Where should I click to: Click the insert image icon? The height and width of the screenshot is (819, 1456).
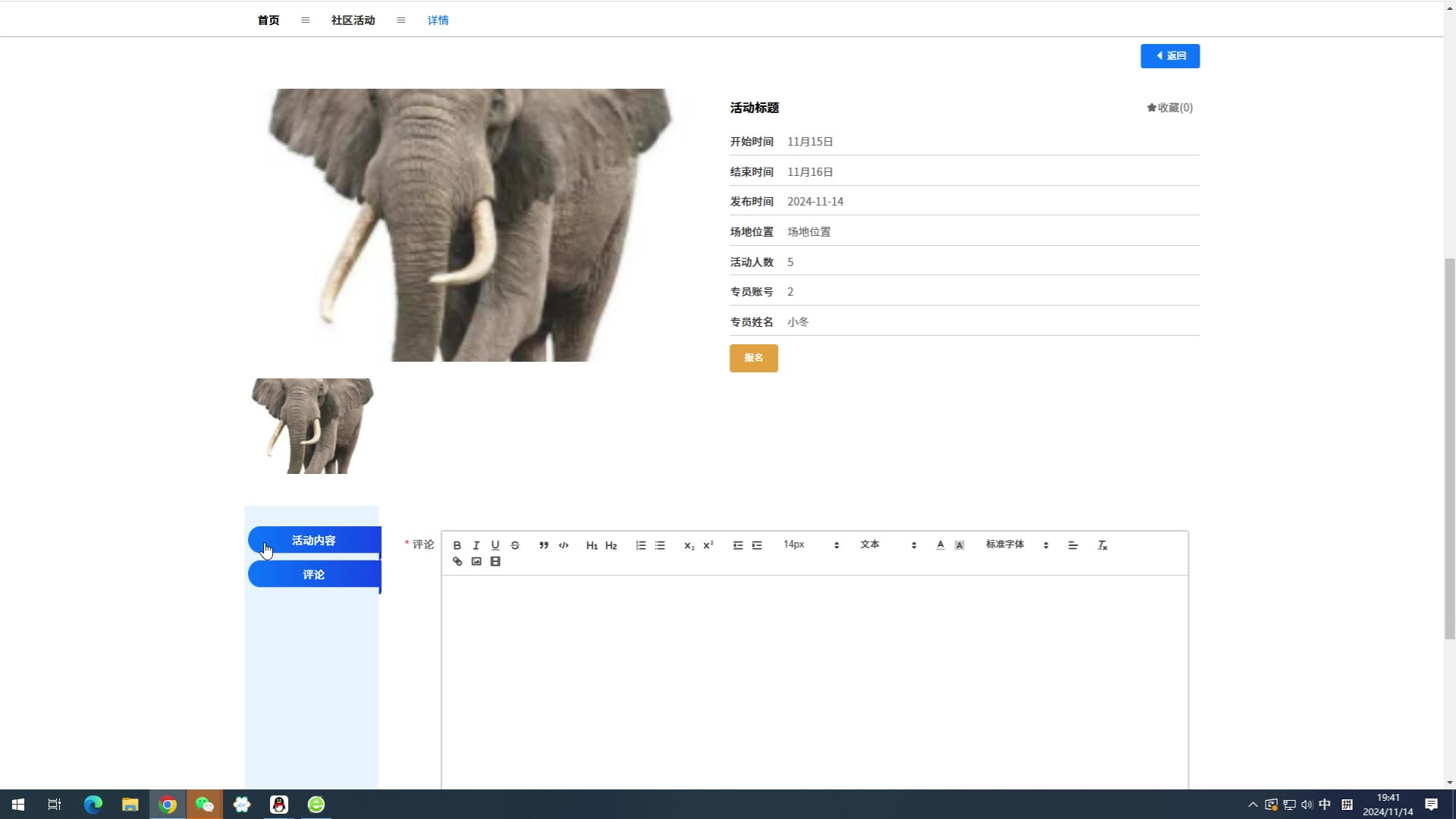(476, 562)
